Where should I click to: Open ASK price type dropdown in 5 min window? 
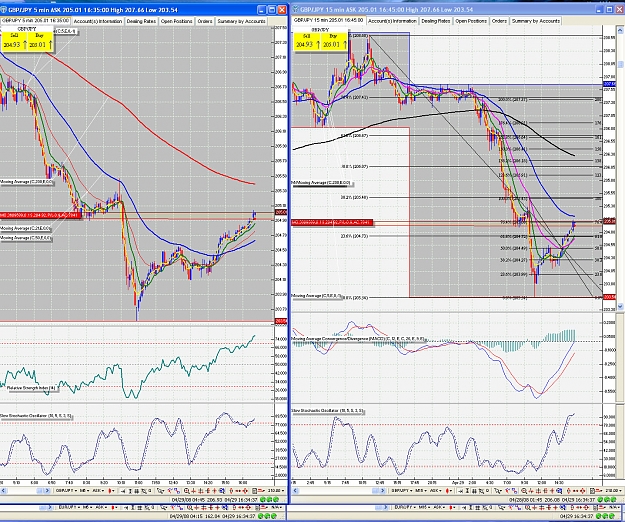pos(98,491)
